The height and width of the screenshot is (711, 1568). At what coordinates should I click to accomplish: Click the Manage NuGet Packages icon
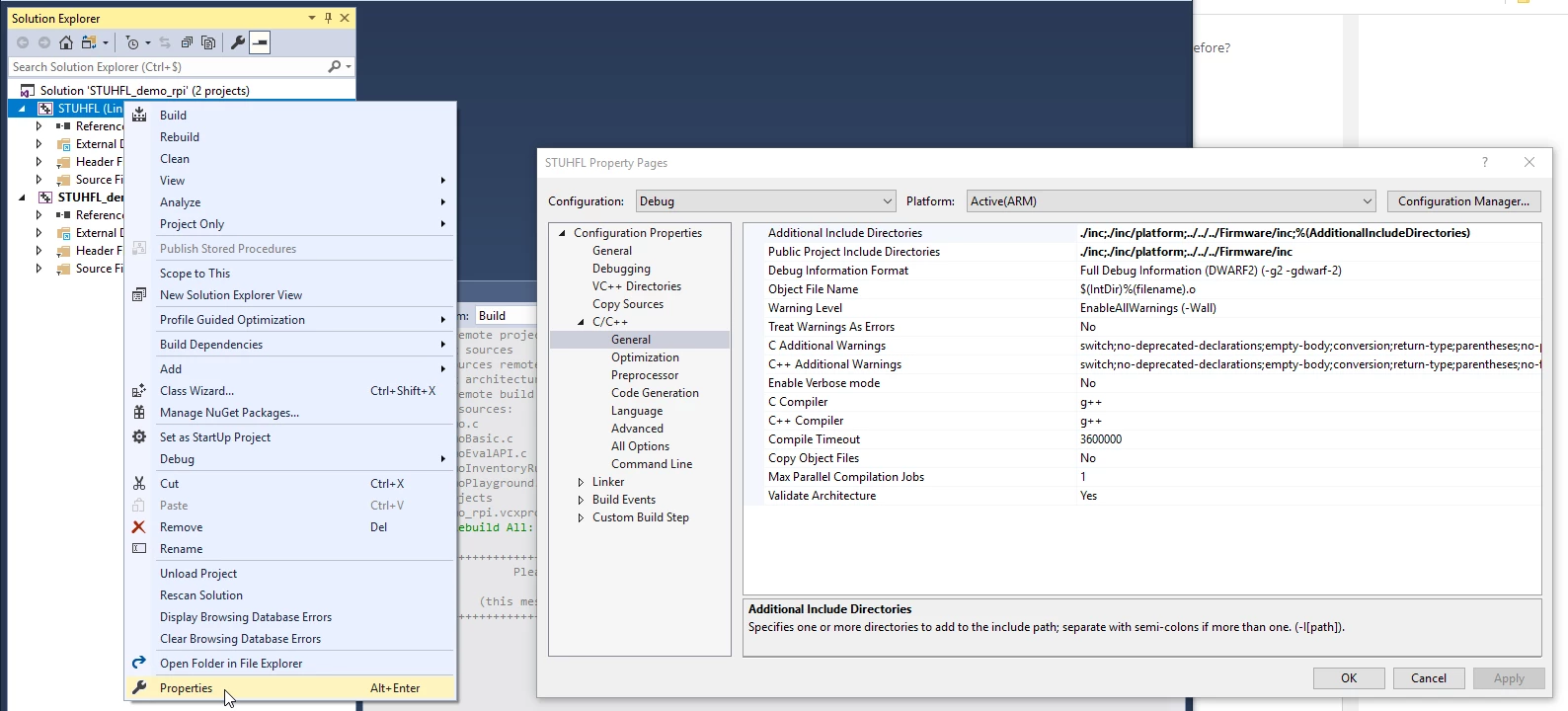(139, 413)
